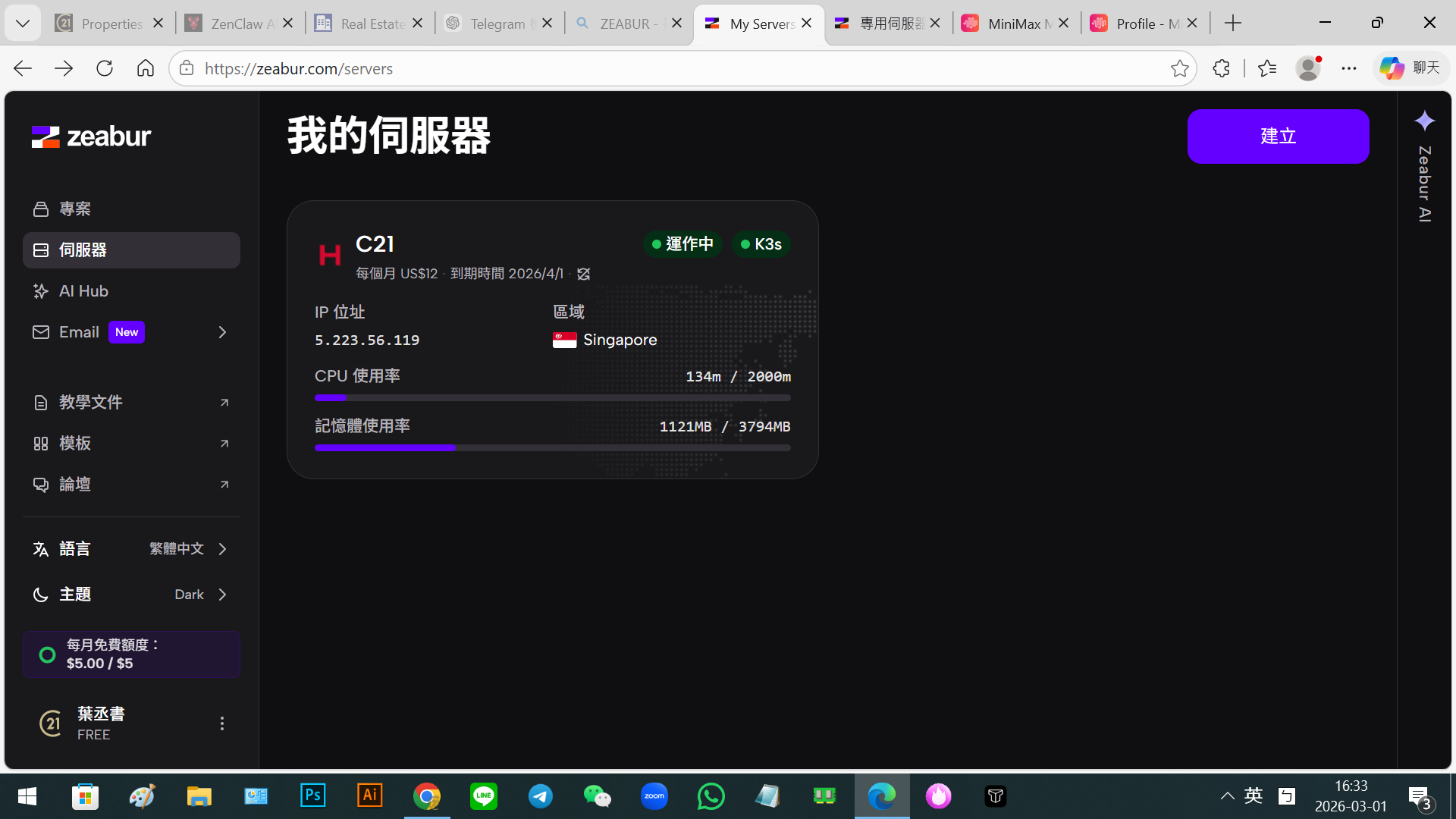Open the tab list dropdown arrow
This screenshot has height=819, width=1456.
(23, 24)
